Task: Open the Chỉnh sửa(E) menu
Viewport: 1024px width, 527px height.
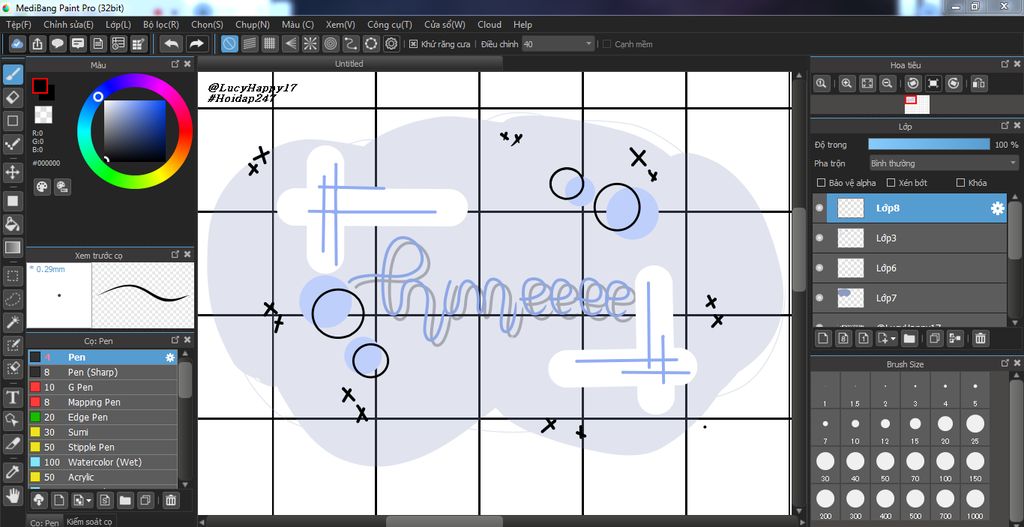Action: click(x=69, y=25)
